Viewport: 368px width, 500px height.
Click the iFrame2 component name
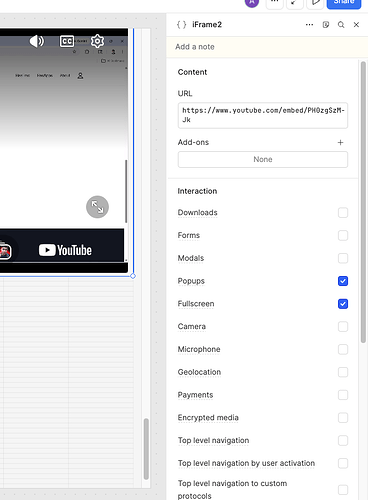tap(207, 25)
